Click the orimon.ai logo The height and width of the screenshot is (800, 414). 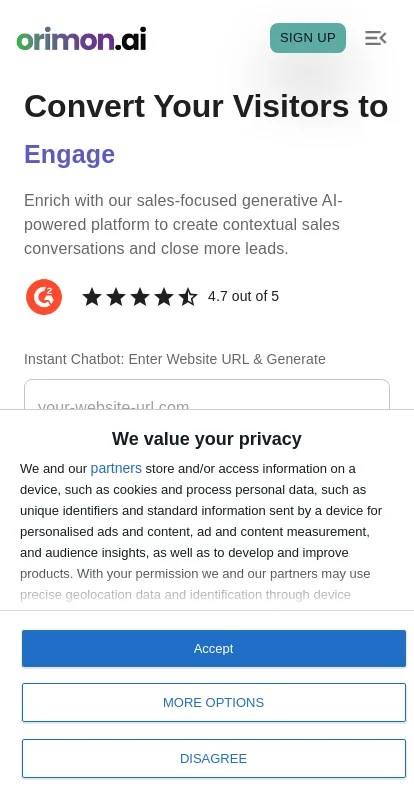(x=82, y=39)
